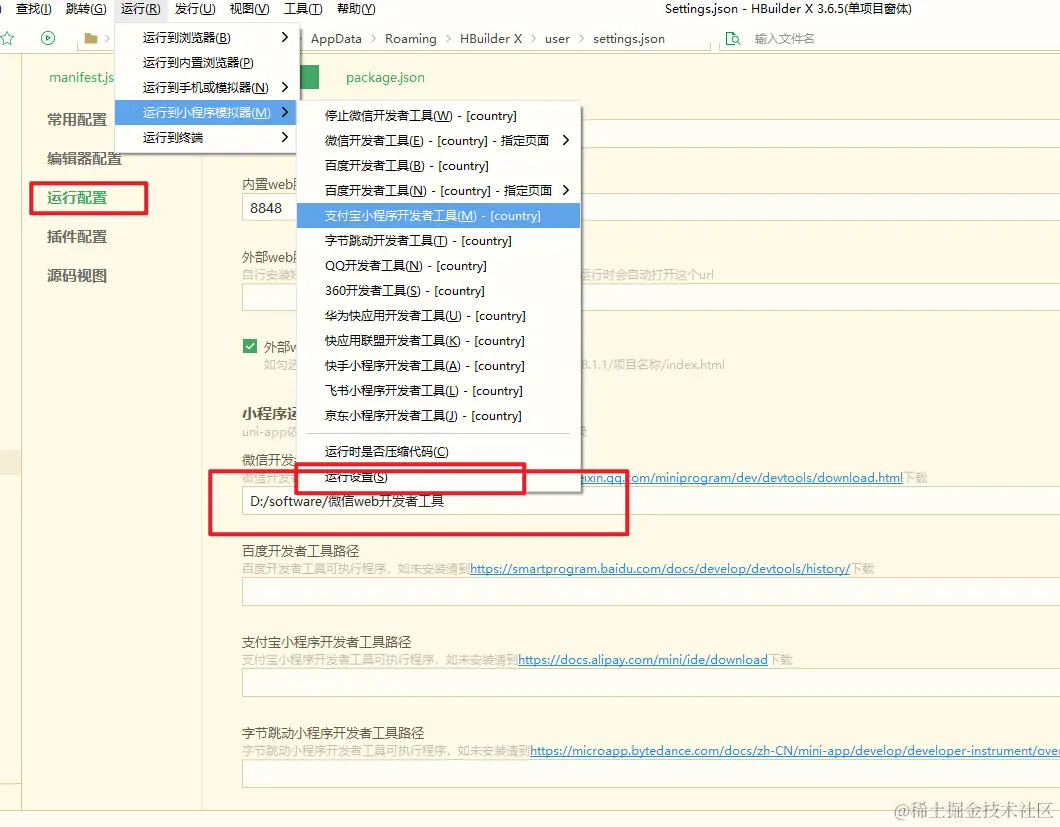Open 常用配置 settings section
Image resolution: width=1060 pixels, height=827 pixels.
tap(77, 120)
